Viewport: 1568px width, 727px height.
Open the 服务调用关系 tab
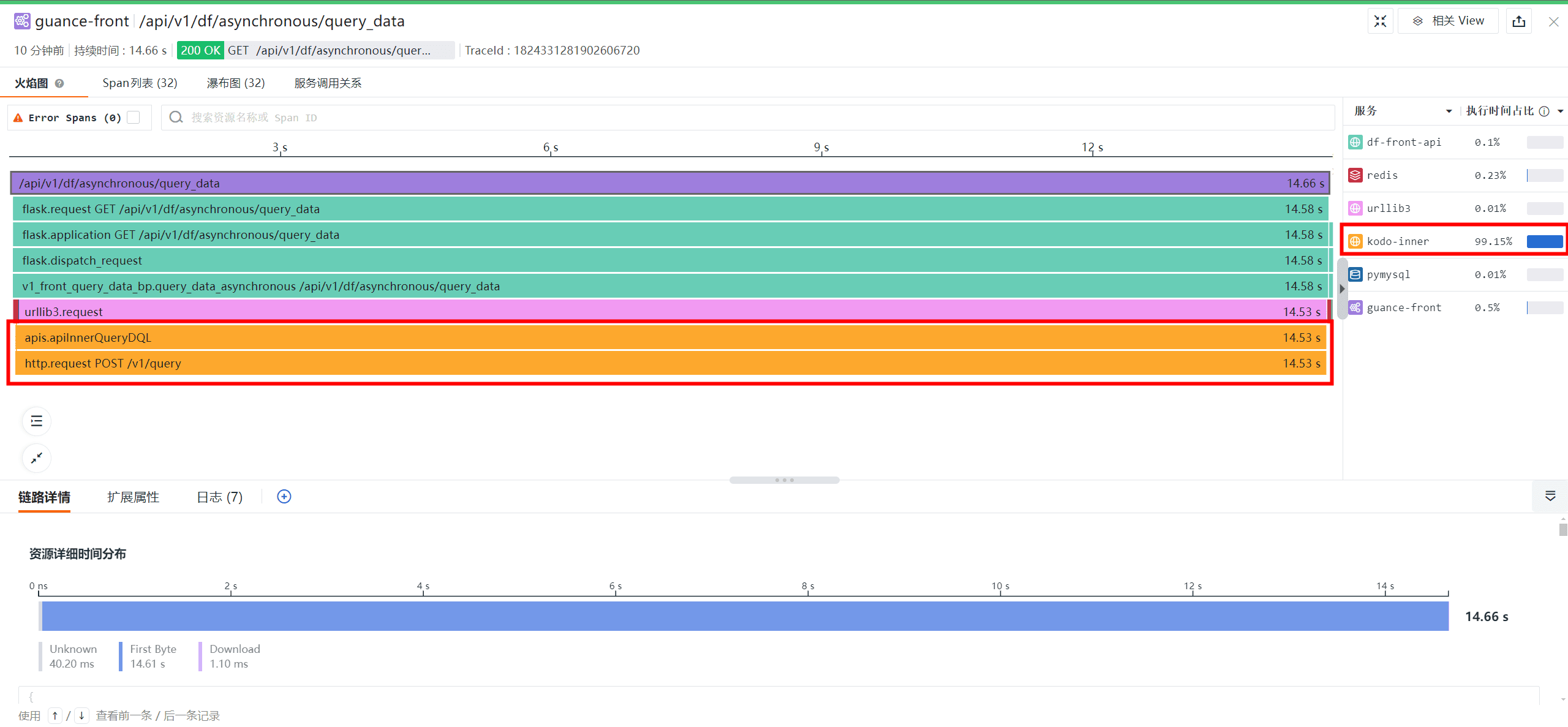328,83
